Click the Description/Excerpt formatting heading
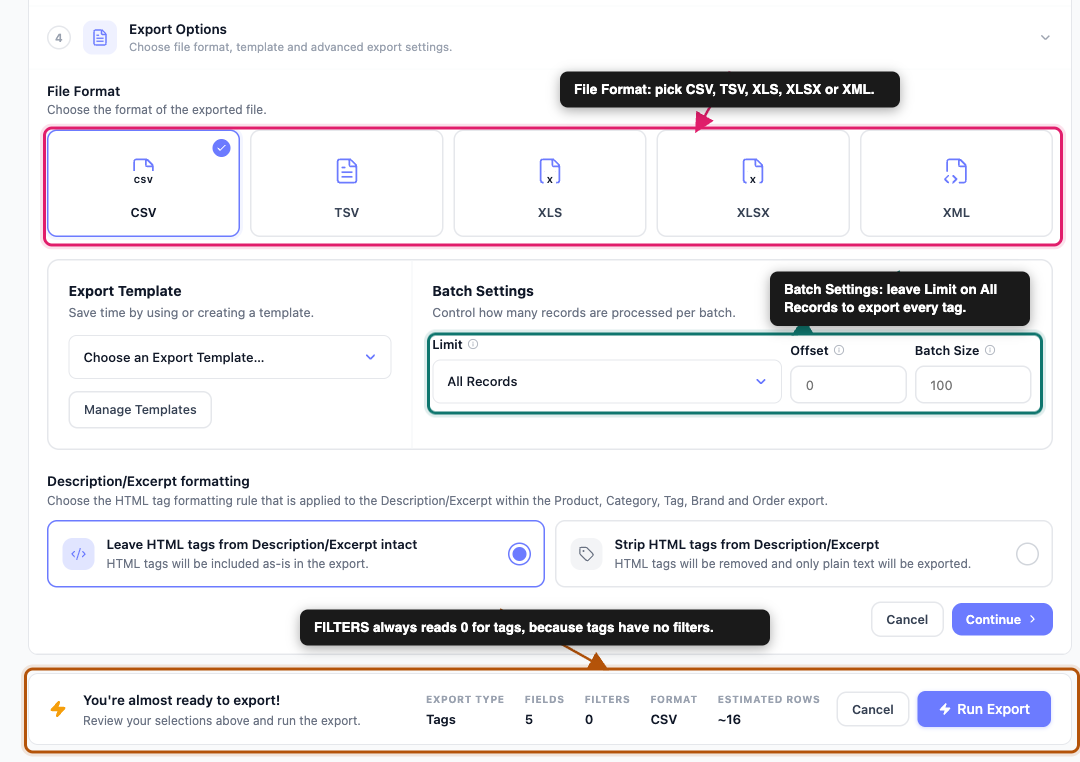This screenshot has width=1080, height=762. (148, 481)
